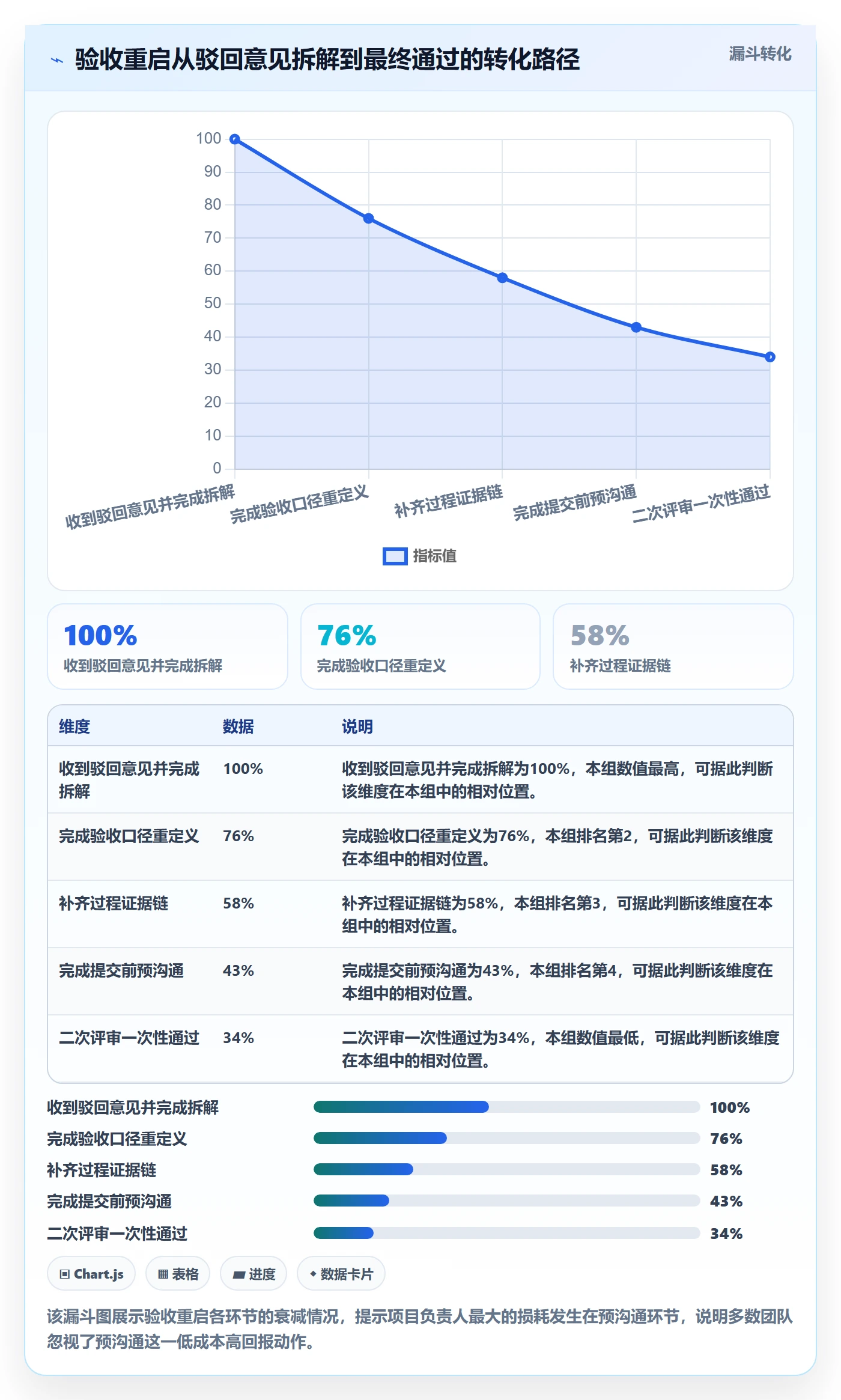Click the 二次评审一次性通过 x-axis label
This screenshot has height=1400, width=841.
(700, 504)
